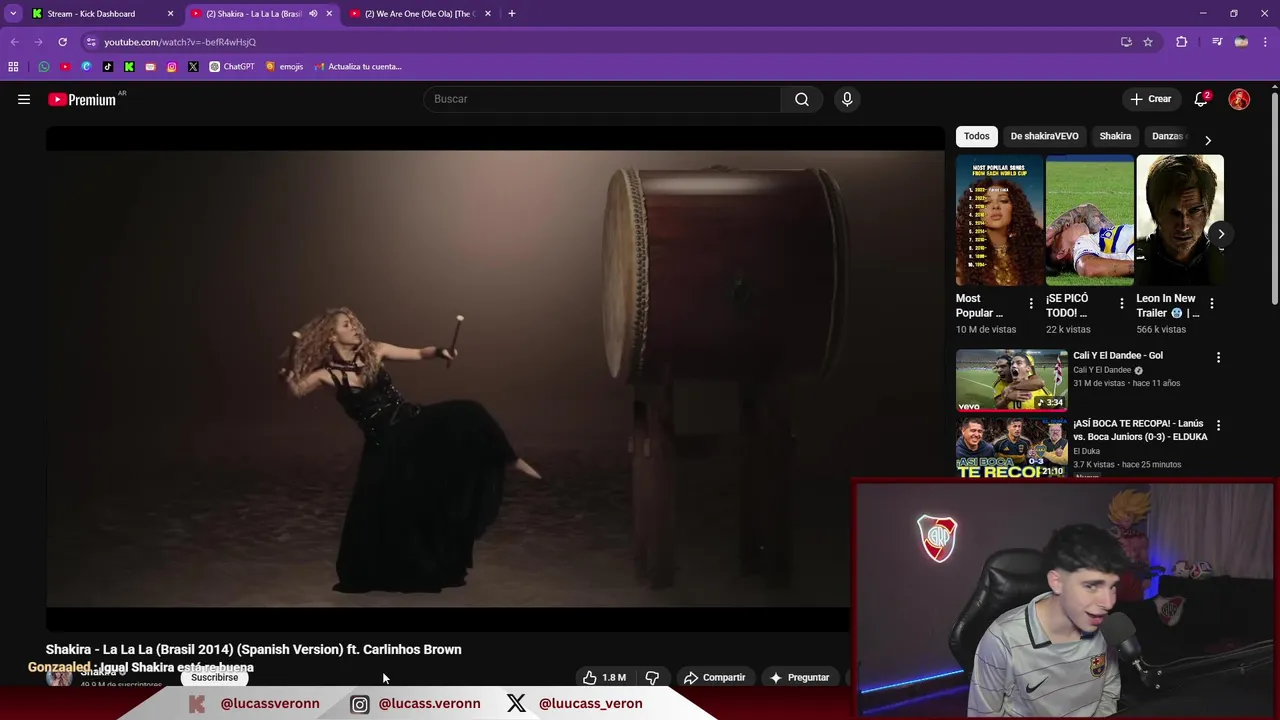Open the WhatsApp bookmark
This screenshot has width=1280, height=720.
[x=44, y=67]
